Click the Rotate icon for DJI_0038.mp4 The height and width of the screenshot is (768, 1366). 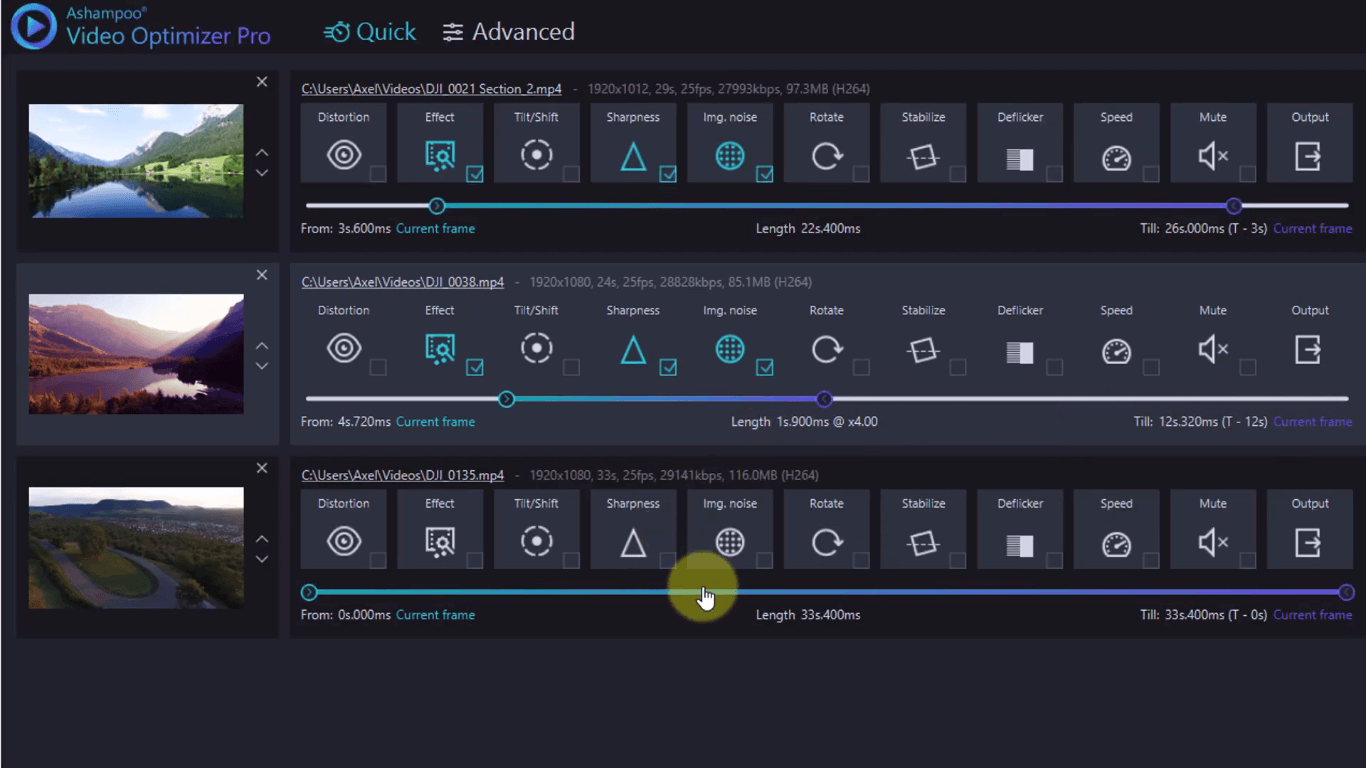pyautogui.click(x=827, y=349)
